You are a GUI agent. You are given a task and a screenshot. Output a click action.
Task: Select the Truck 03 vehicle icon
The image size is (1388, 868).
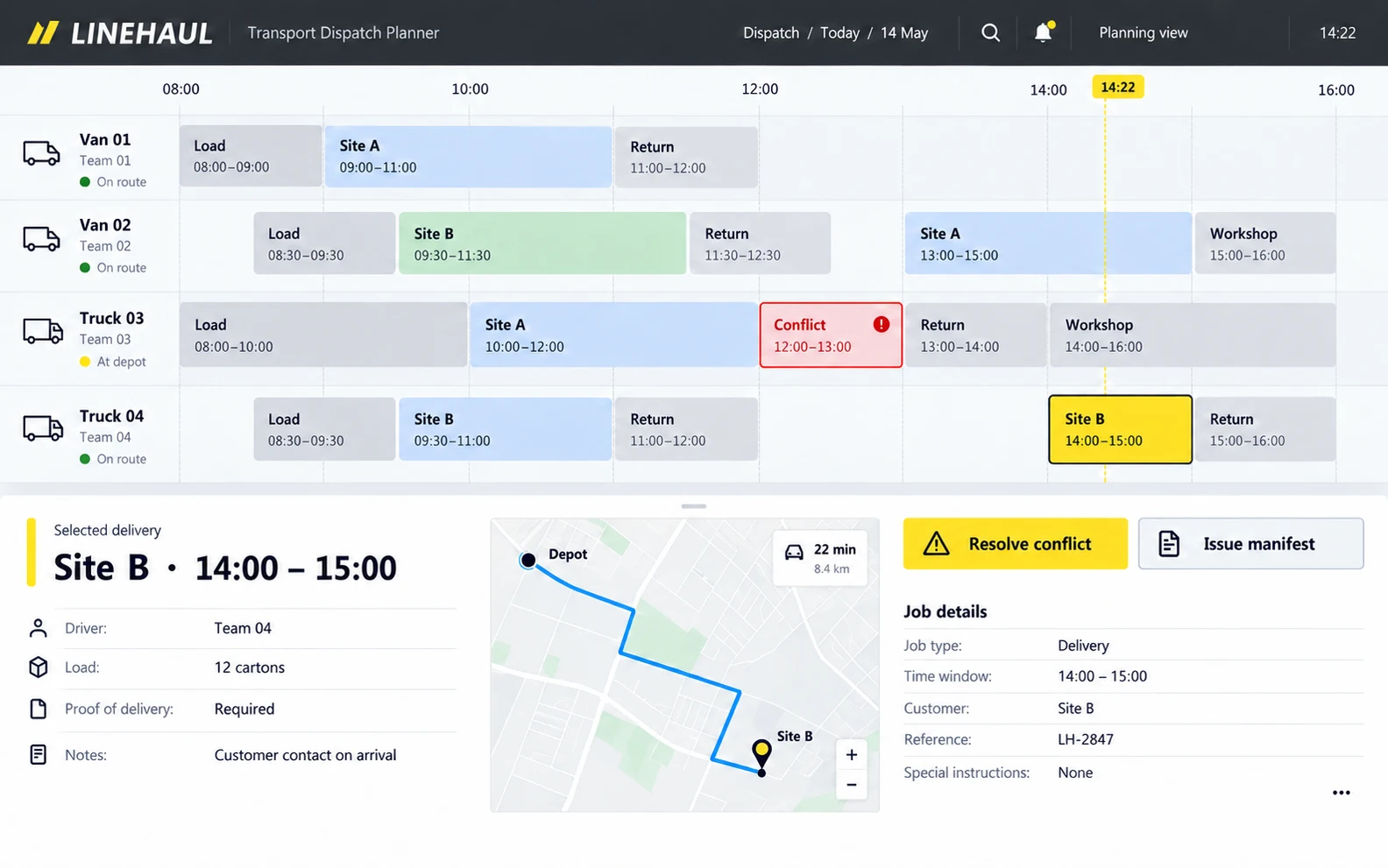point(43,331)
